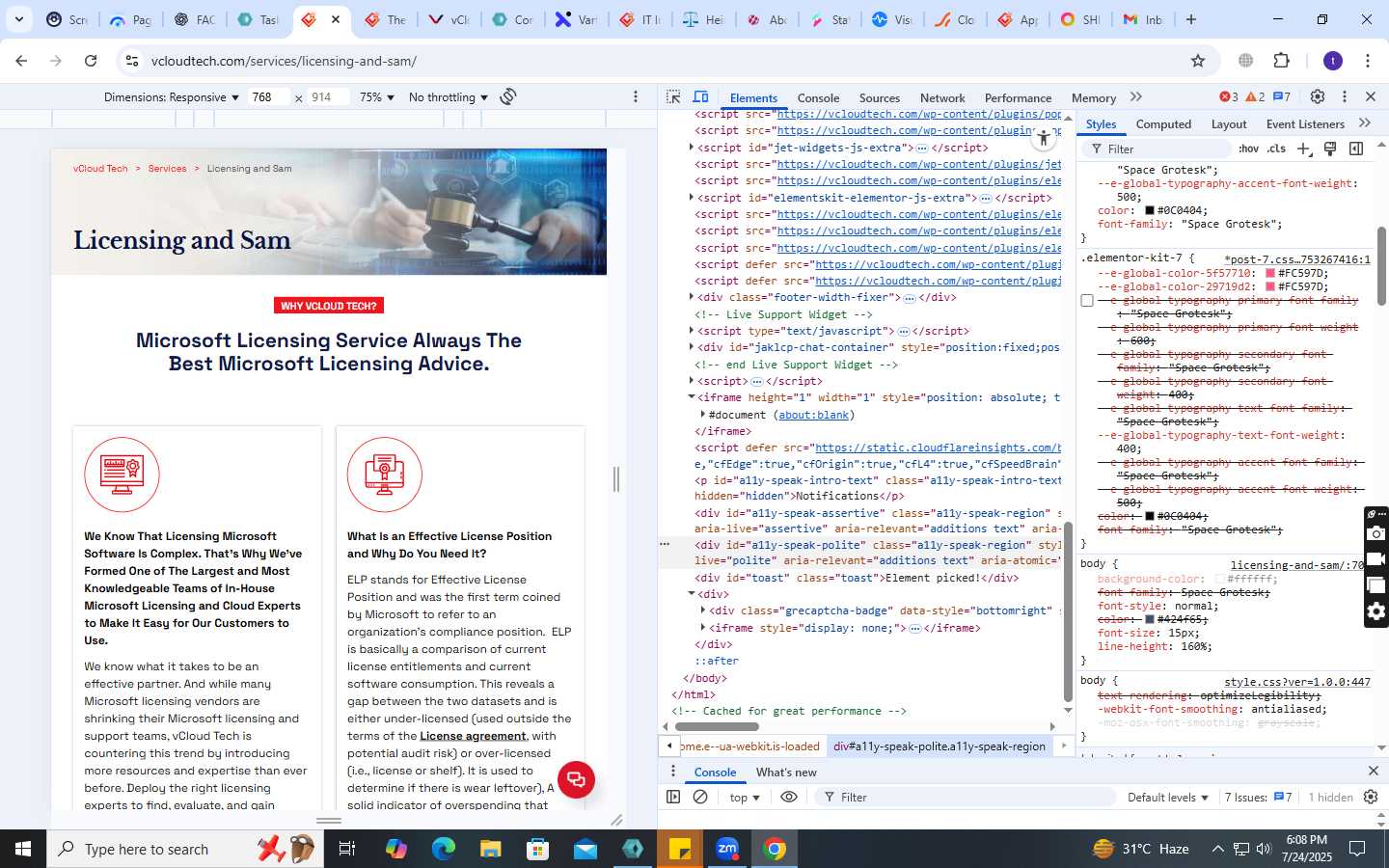
Task: Bookmark this page with the star
Action: click(x=1198, y=61)
